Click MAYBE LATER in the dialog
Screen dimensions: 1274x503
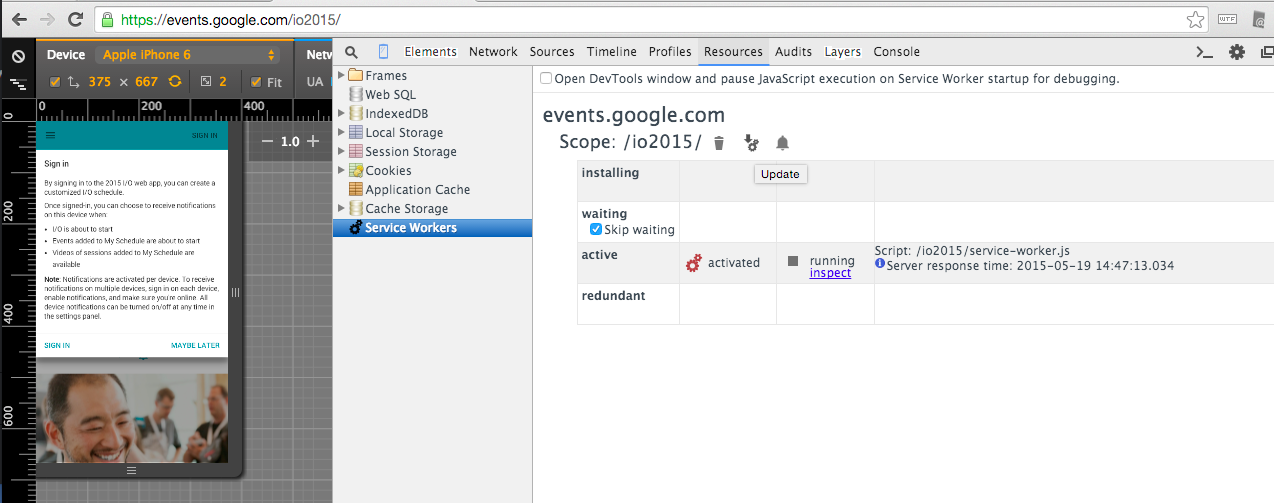point(195,345)
